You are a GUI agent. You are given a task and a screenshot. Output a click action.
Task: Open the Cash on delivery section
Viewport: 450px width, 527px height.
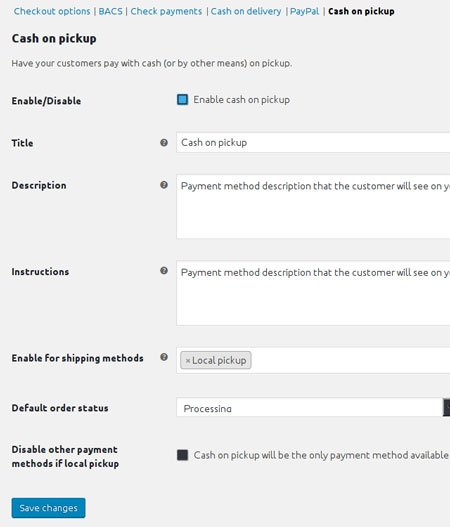[246, 11]
